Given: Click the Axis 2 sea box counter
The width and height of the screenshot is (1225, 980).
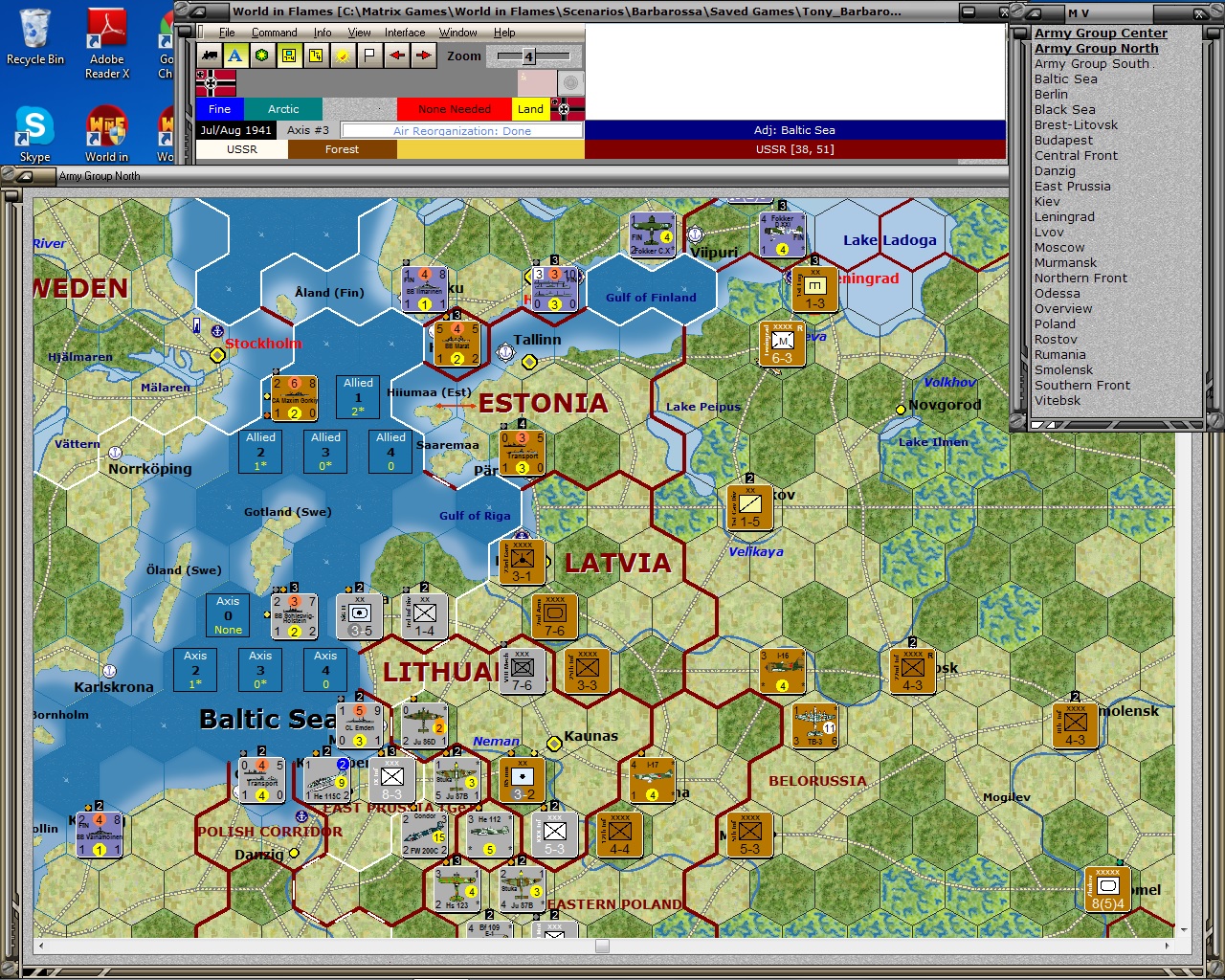Looking at the screenshot, I should pos(195,671).
